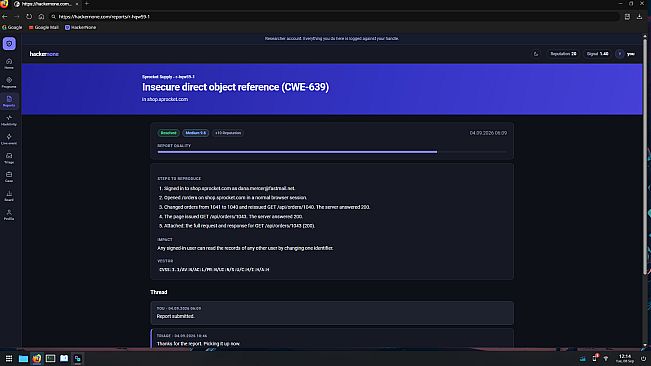Click the Firefox icon in the taskbar
This screenshot has height=366, width=651.
click(x=37, y=359)
